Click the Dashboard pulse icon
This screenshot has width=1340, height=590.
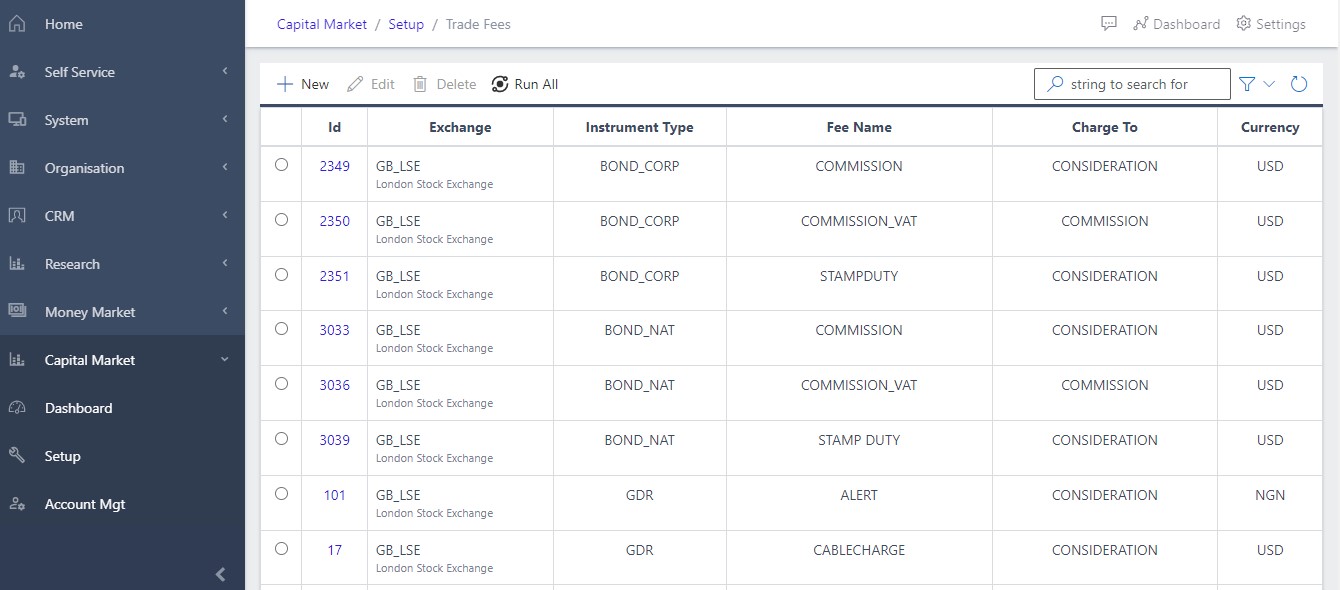[x=1141, y=23]
